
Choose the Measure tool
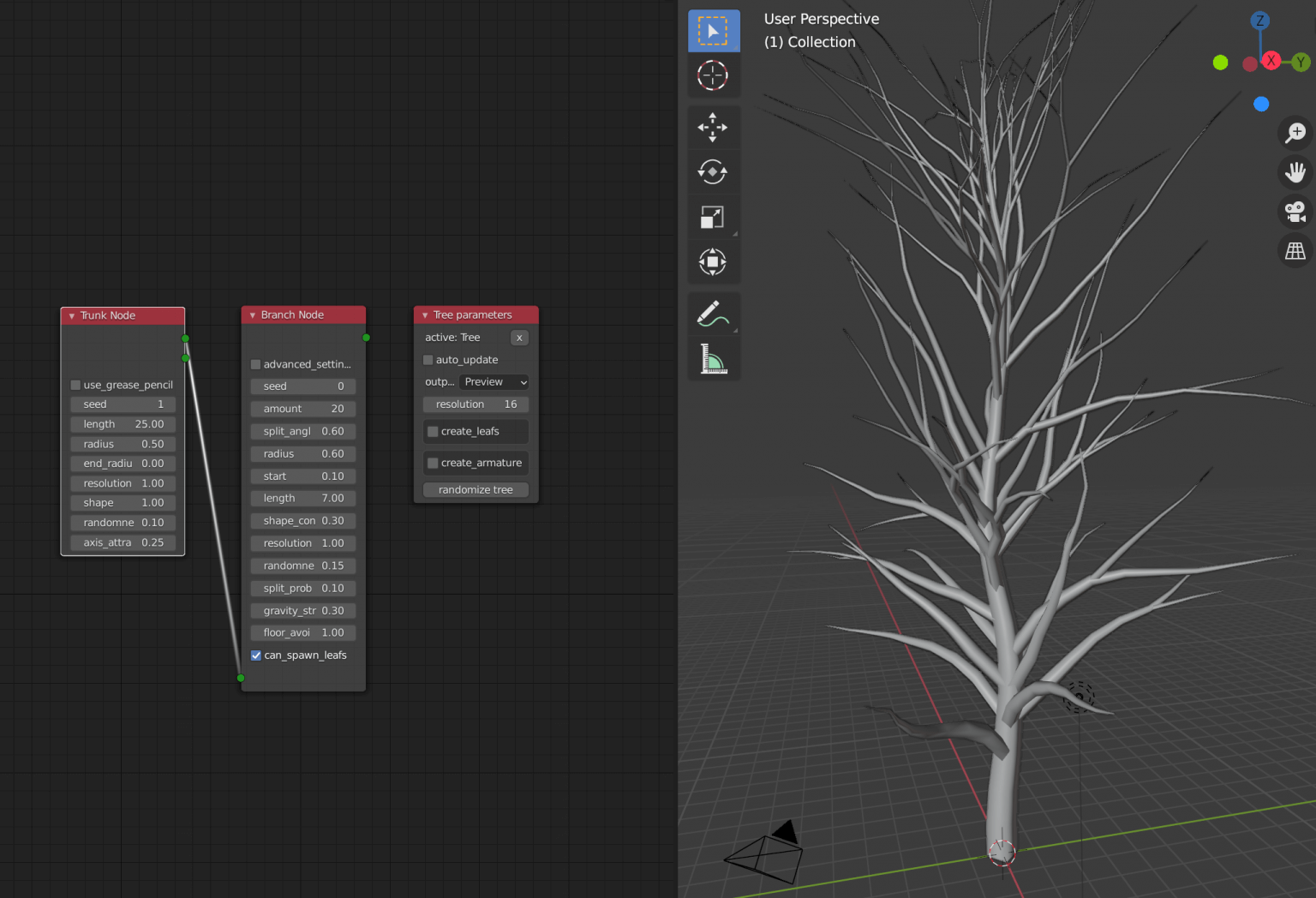[x=713, y=359]
